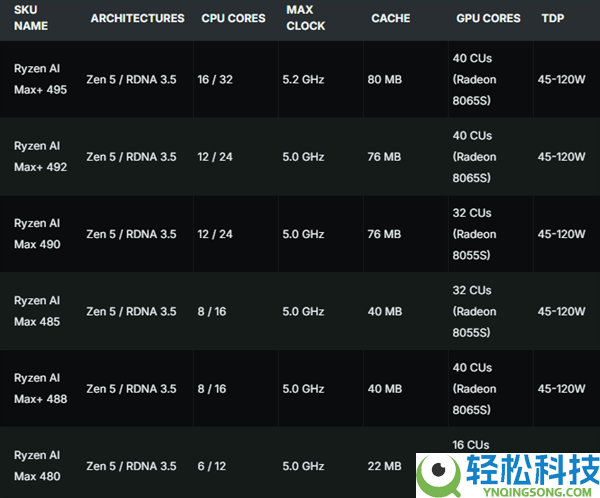Click the 80 MB cache cell
This screenshot has height=498, width=600.
pos(385,79)
